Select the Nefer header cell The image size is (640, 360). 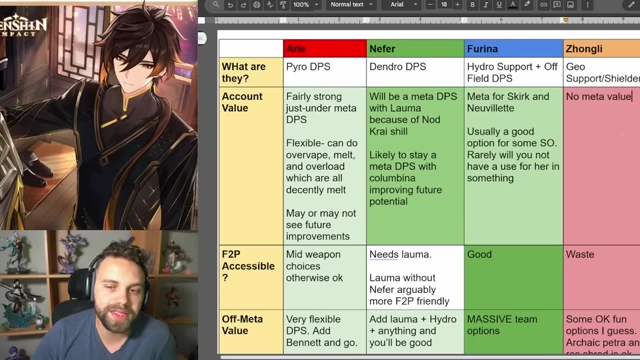[x=415, y=49]
